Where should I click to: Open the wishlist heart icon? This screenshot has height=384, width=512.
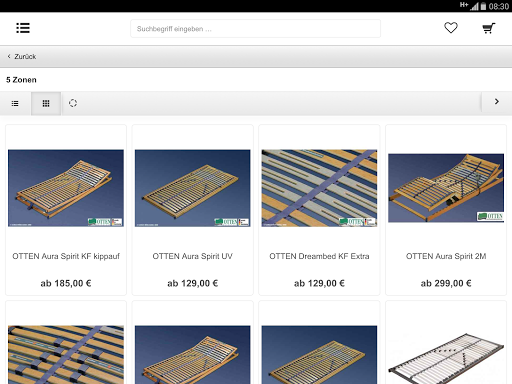click(x=451, y=28)
